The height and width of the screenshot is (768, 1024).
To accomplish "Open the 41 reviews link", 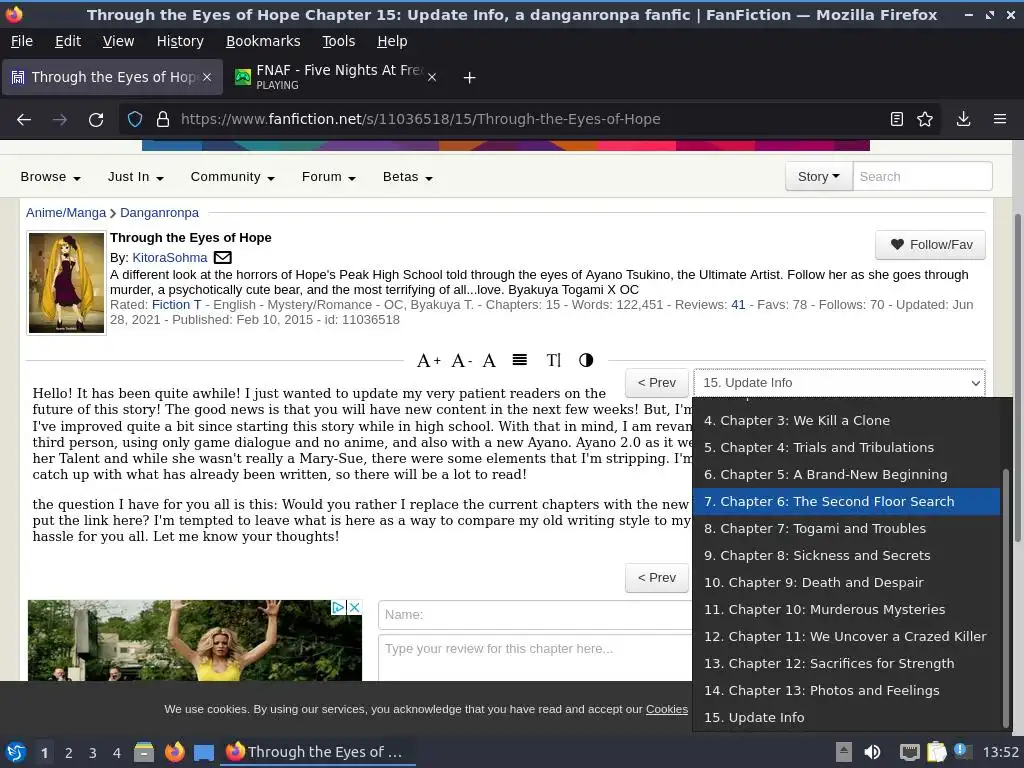I will [x=738, y=305].
